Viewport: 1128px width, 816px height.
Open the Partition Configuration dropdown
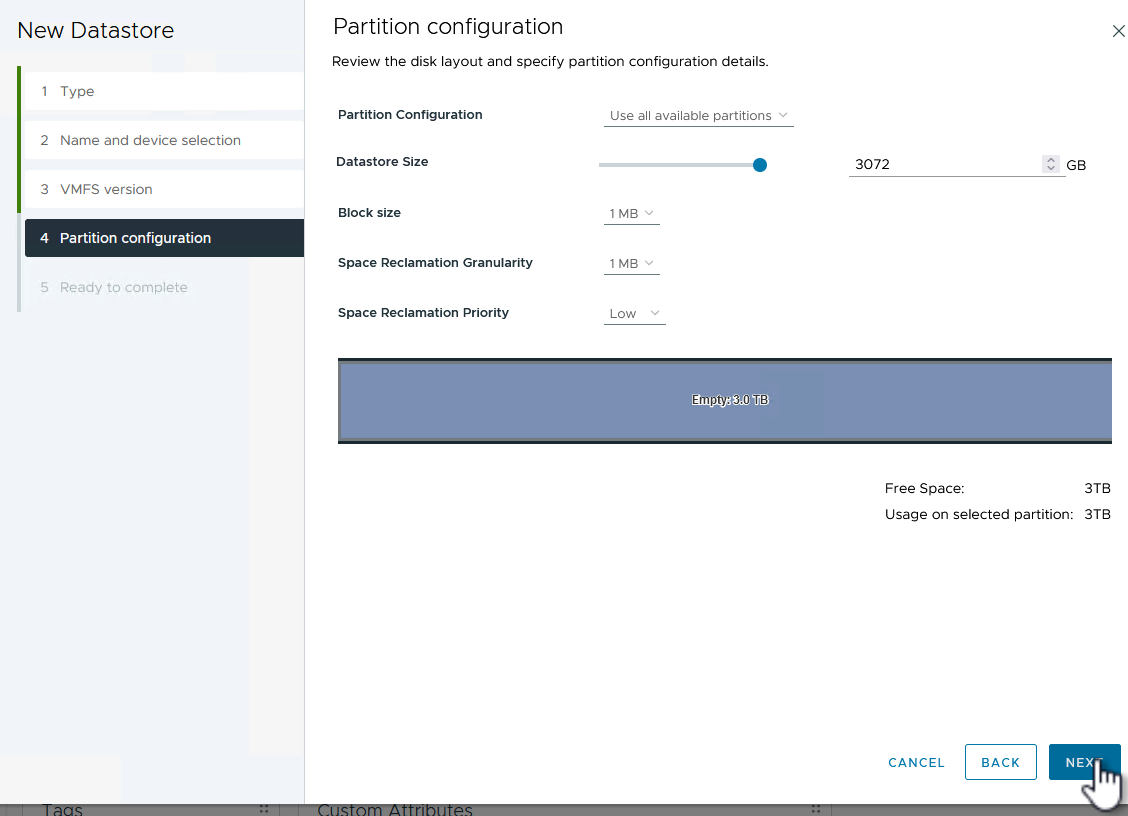point(698,116)
